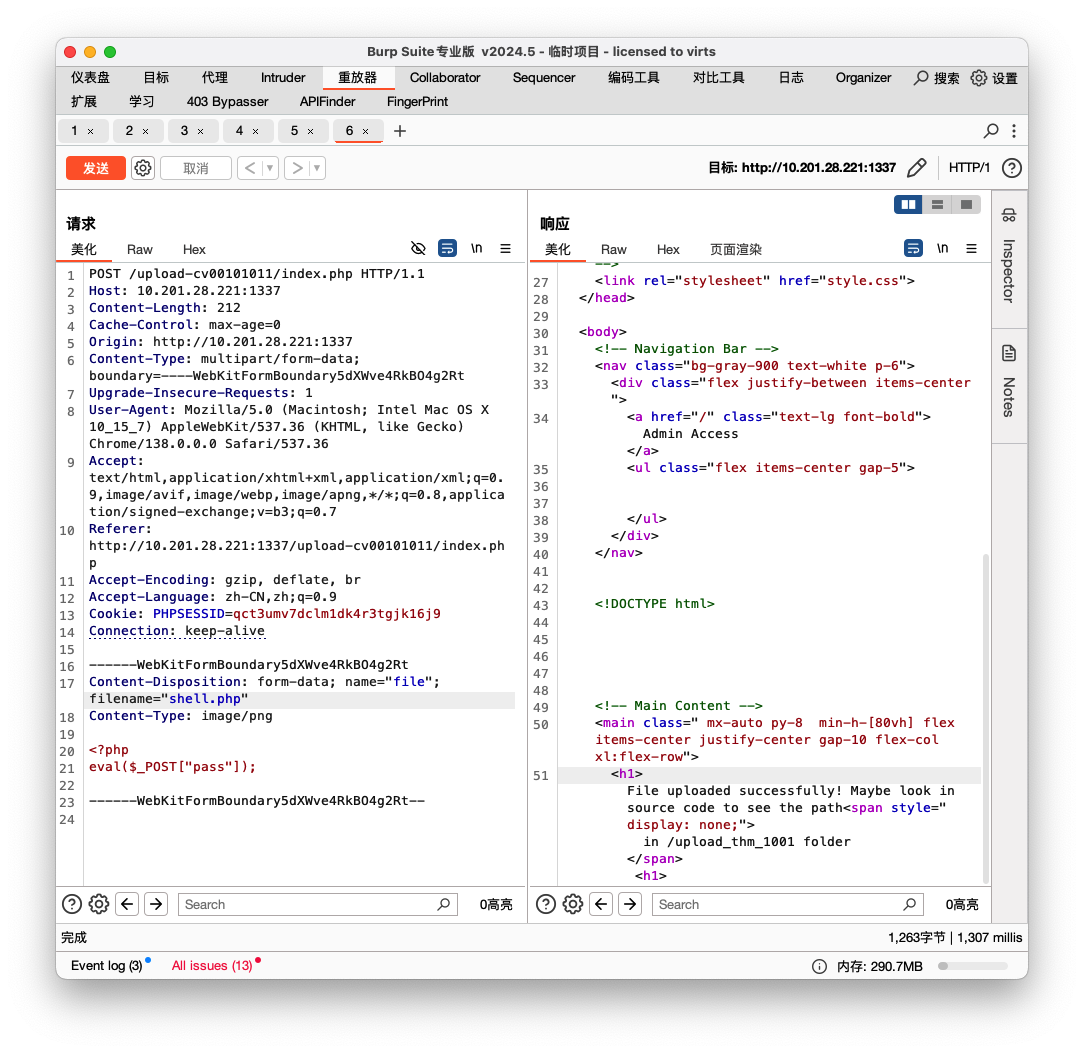Toggle hidden characters eye icon in request

point(418,248)
